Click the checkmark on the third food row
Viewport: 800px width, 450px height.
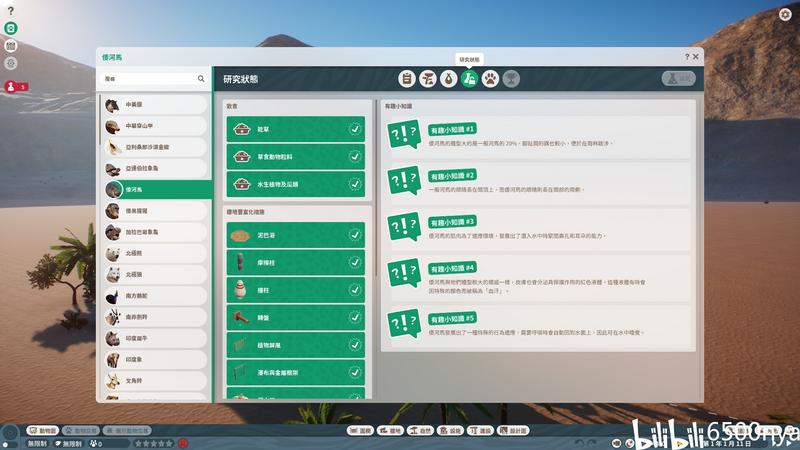pyautogui.click(x=355, y=184)
